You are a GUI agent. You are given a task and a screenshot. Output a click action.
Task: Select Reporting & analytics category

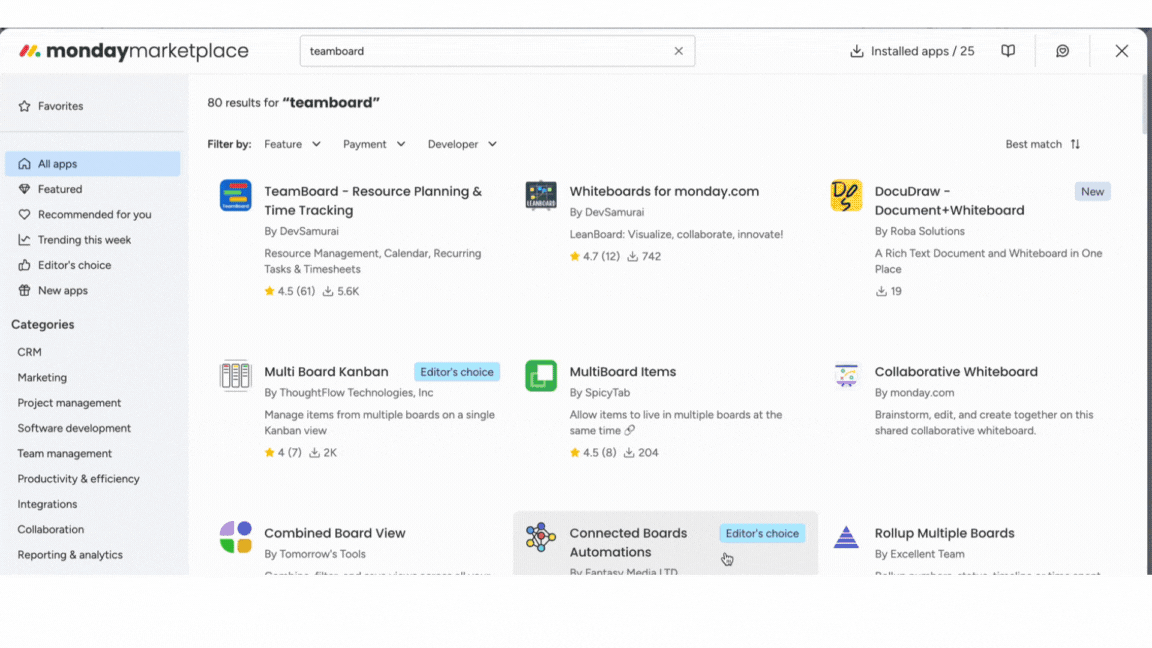(x=70, y=555)
